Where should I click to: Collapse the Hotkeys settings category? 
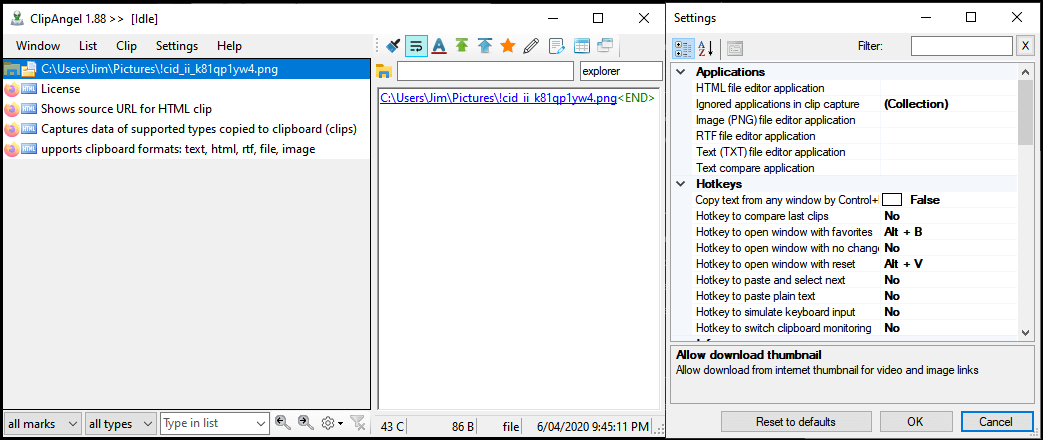[680, 184]
